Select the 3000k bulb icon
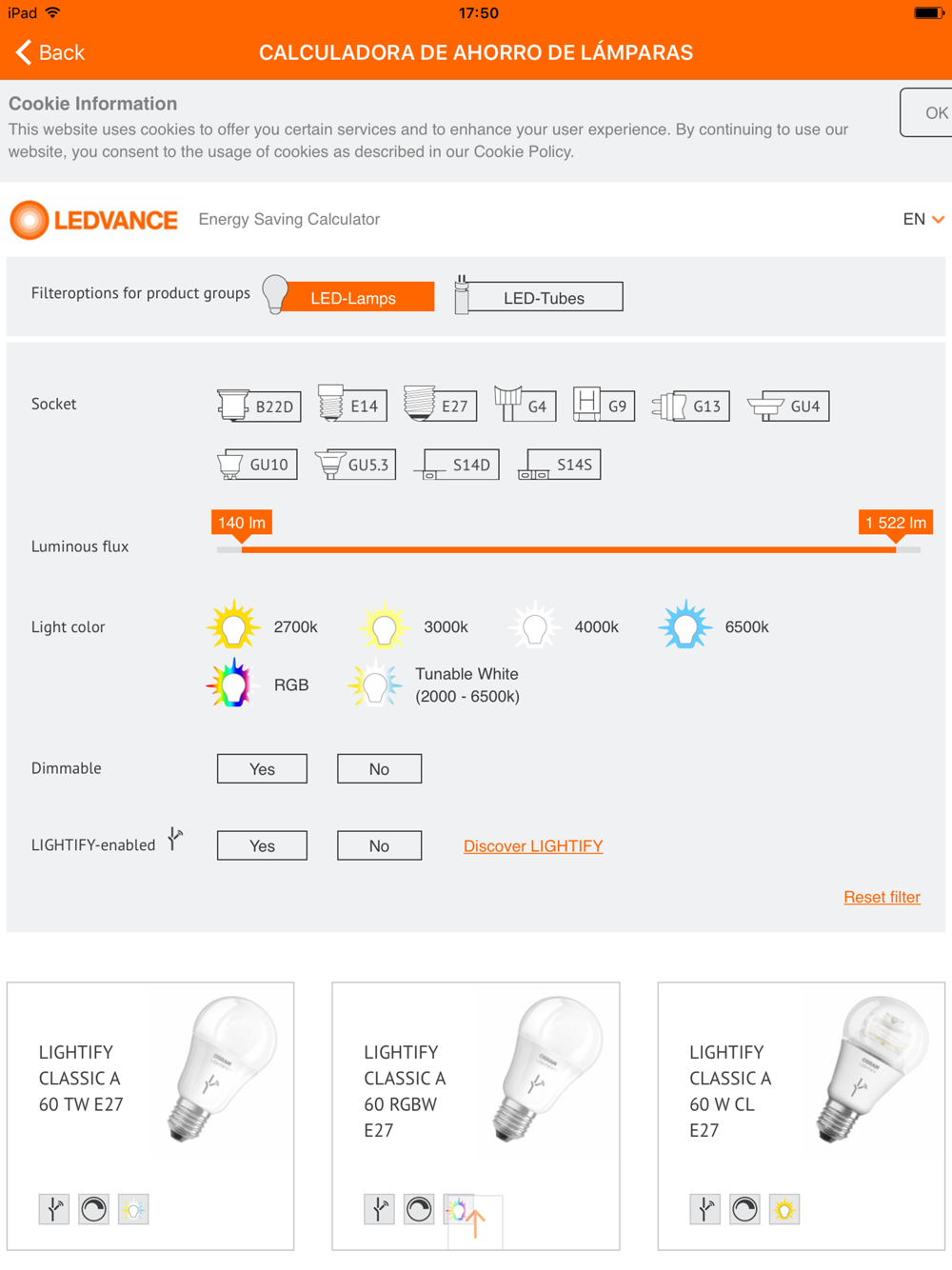This screenshot has height=1270, width=952. pos(384,626)
